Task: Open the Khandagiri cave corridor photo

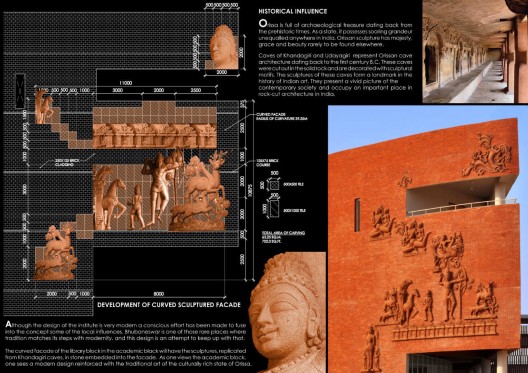Action: click(475, 51)
